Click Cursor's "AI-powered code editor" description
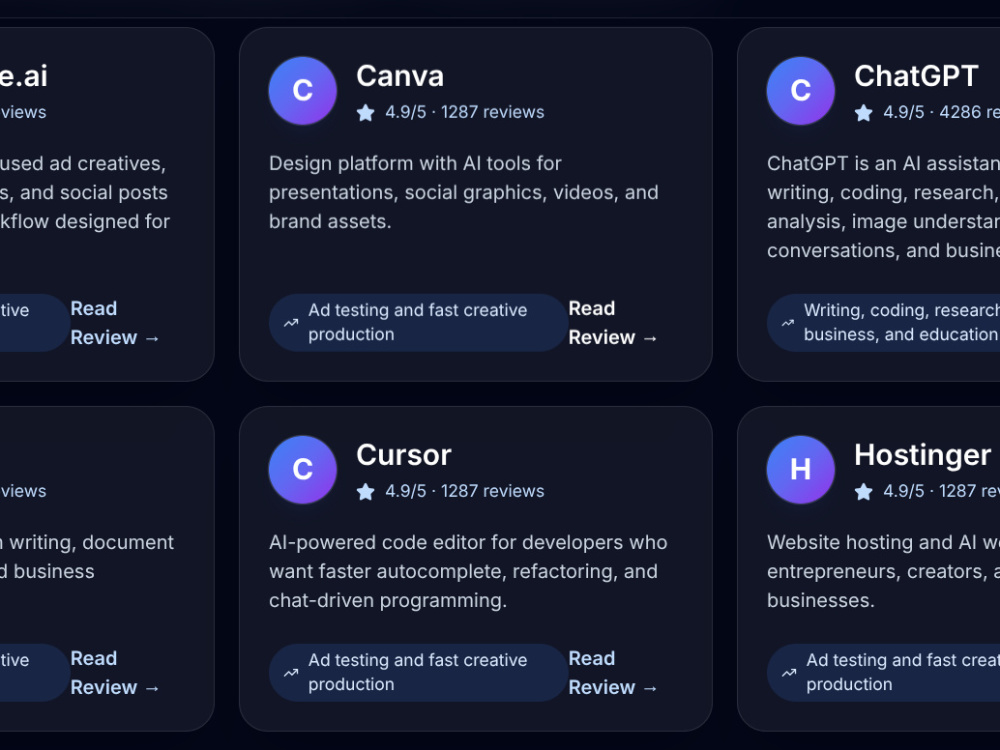 pos(468,571)
